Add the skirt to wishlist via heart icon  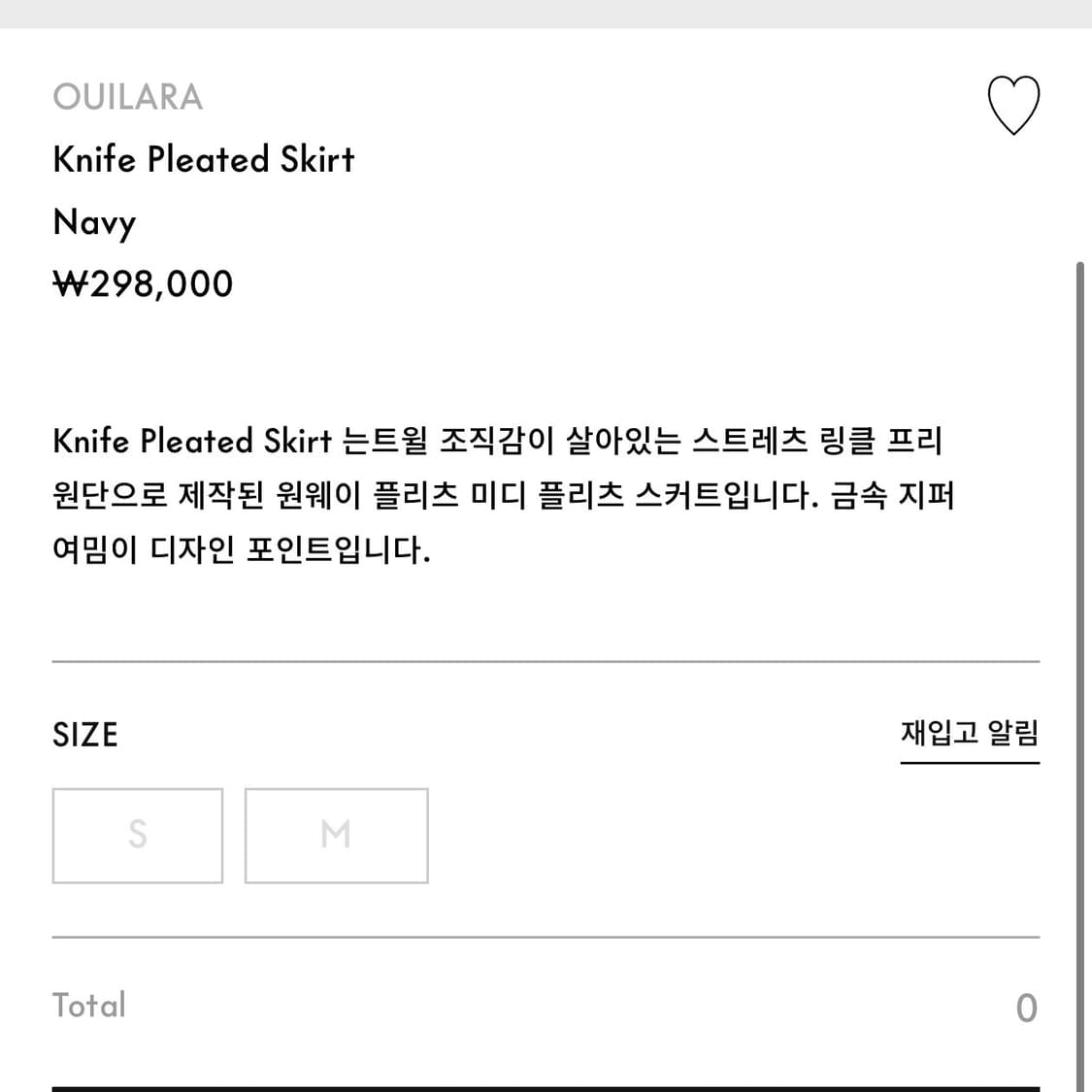coord(1012,105)
